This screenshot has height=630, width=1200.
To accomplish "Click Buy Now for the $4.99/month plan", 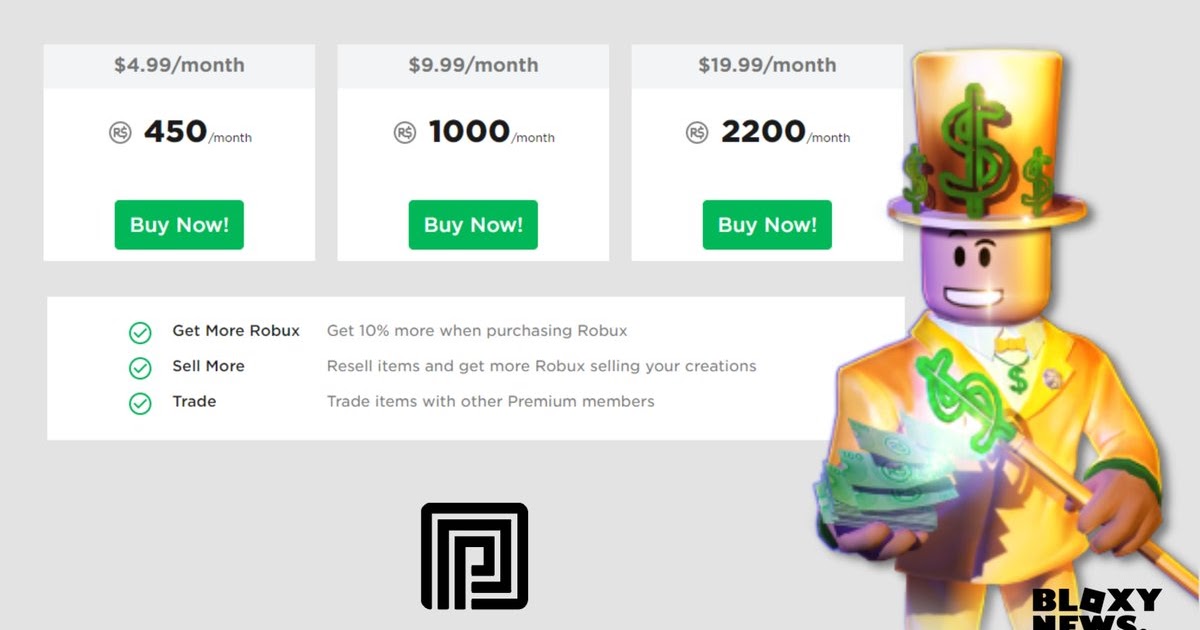I will (179, 225).
